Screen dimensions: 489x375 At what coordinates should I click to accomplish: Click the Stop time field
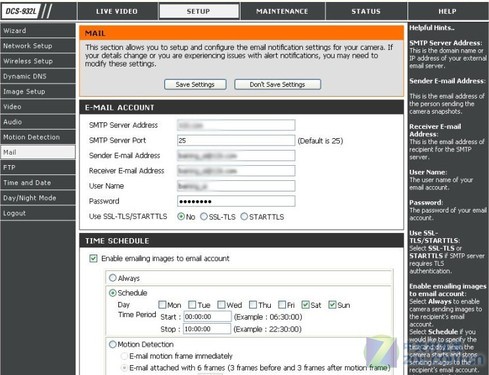[207, 329]
